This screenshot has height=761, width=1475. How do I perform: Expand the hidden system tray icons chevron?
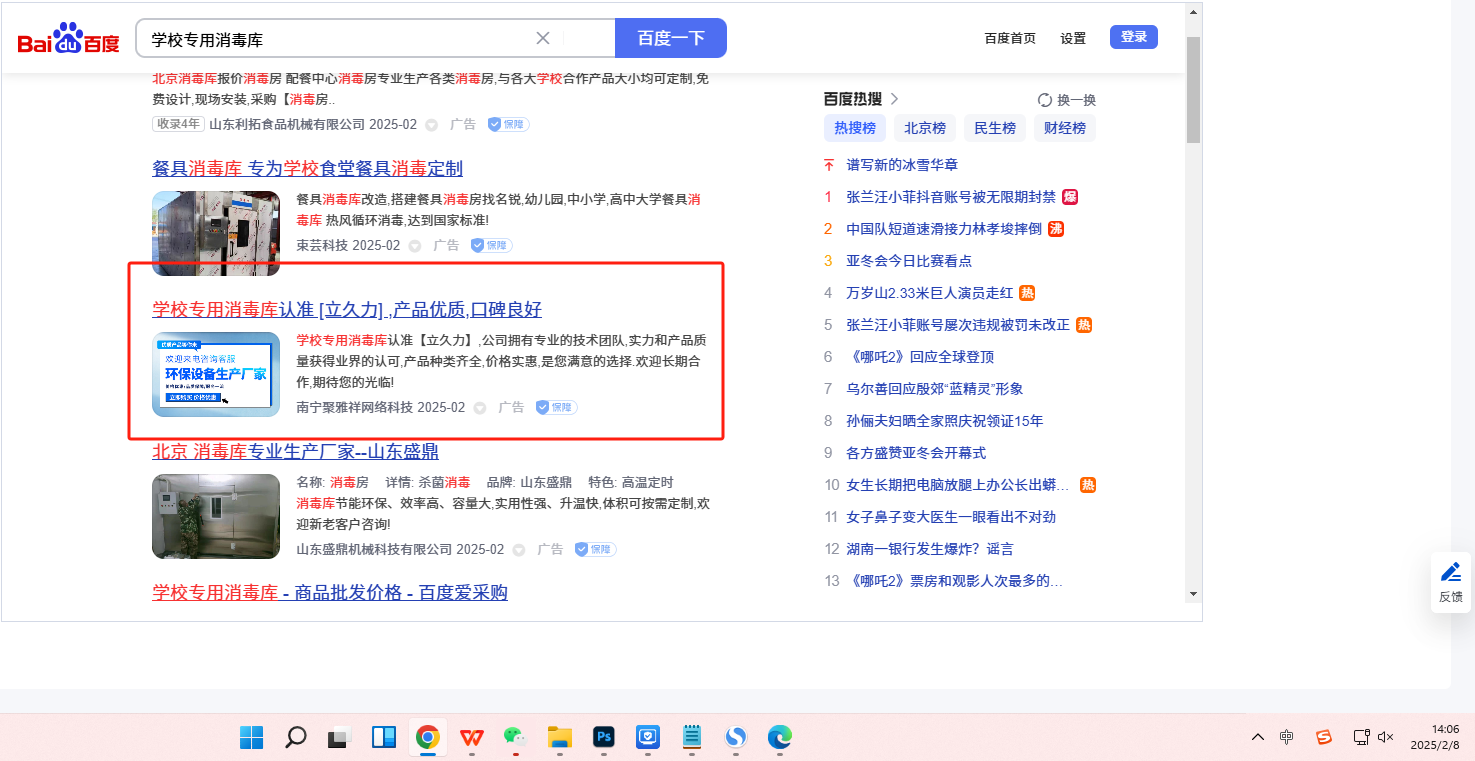tap(1257, 737)
